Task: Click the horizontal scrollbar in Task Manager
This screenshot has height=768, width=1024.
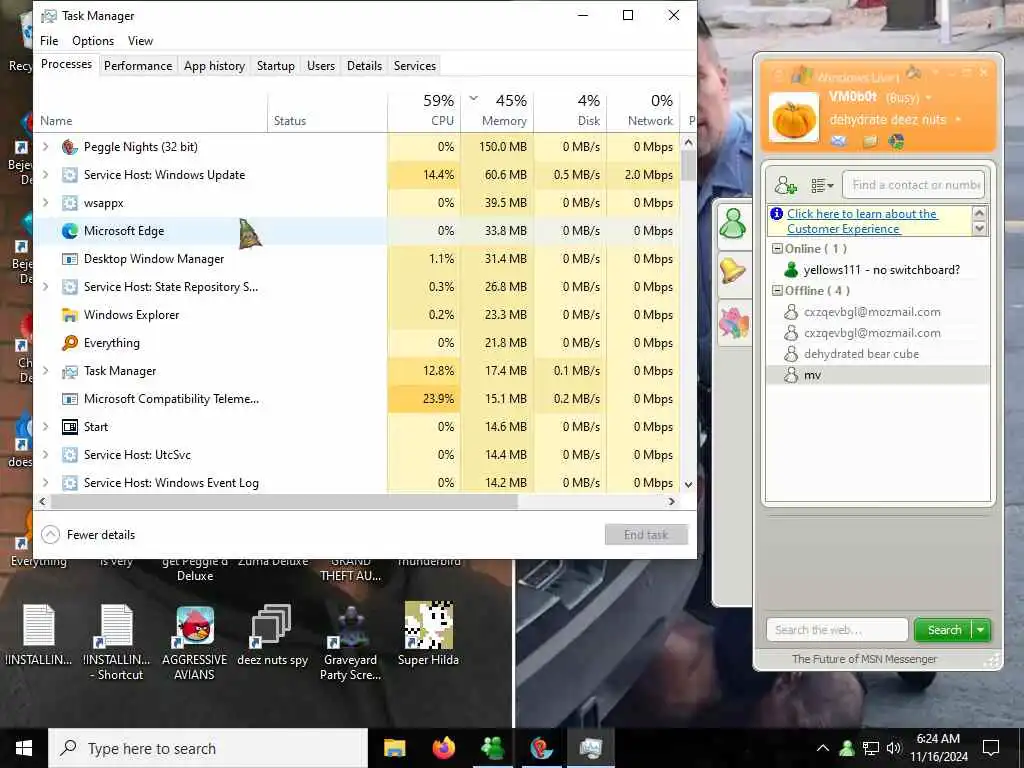Action: 284,502
